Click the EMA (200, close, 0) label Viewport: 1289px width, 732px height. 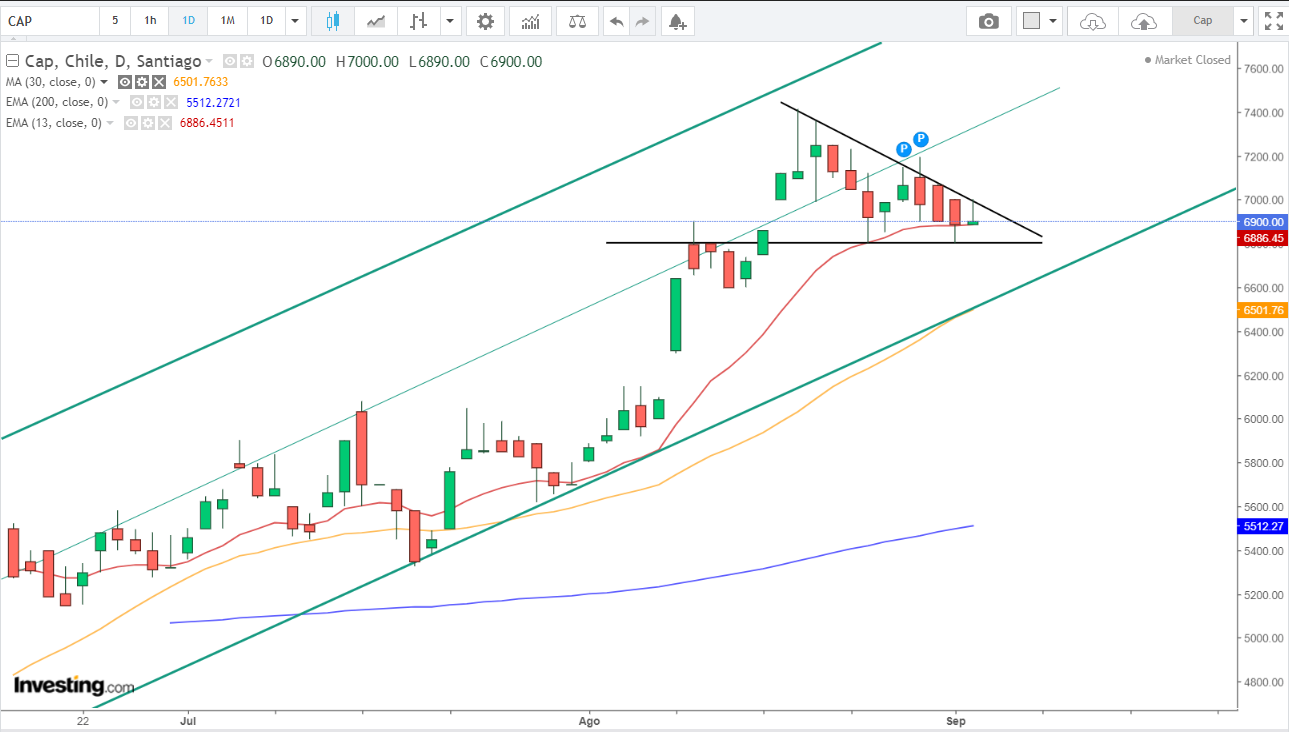[x=57, y=102]
